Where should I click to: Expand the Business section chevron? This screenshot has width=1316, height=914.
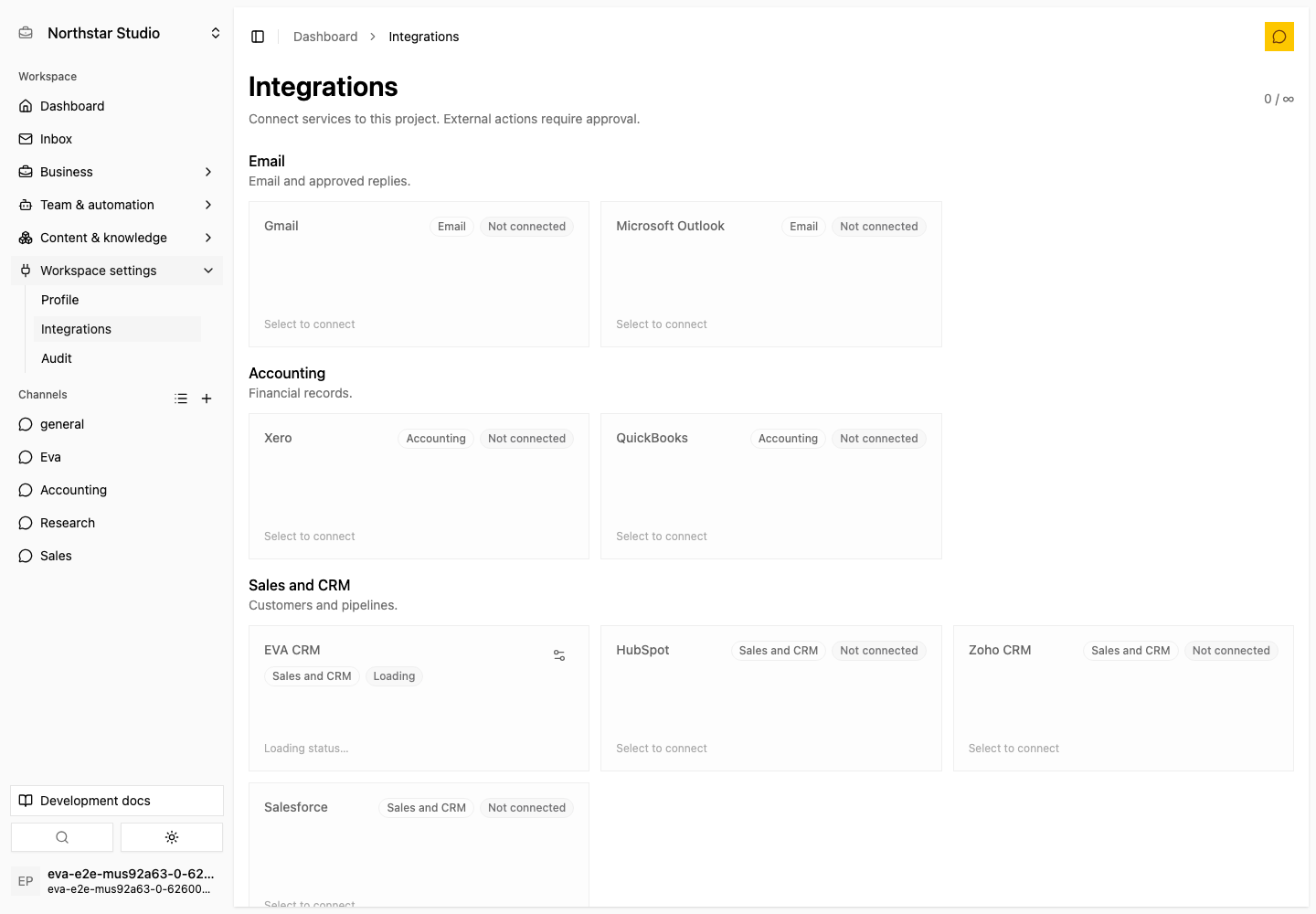(x=208, y=172)
